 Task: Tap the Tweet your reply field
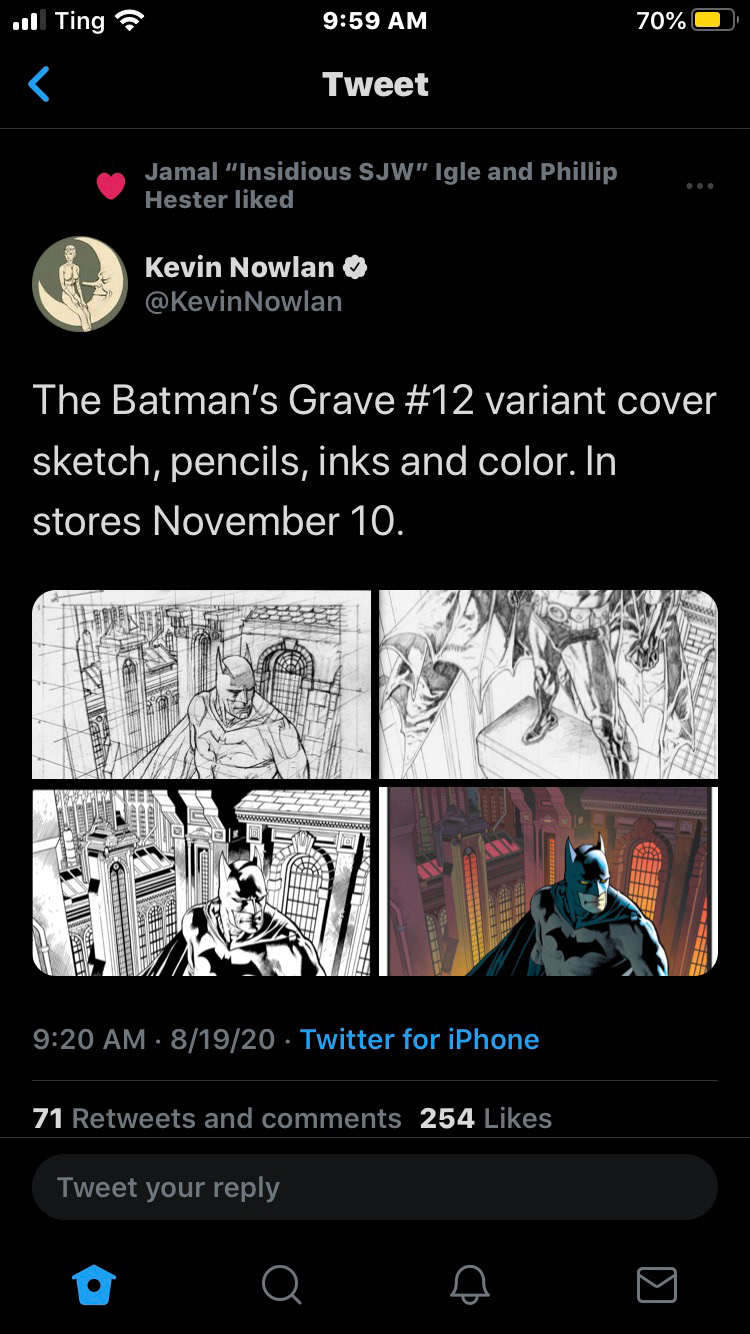[x=375, y=1187]
